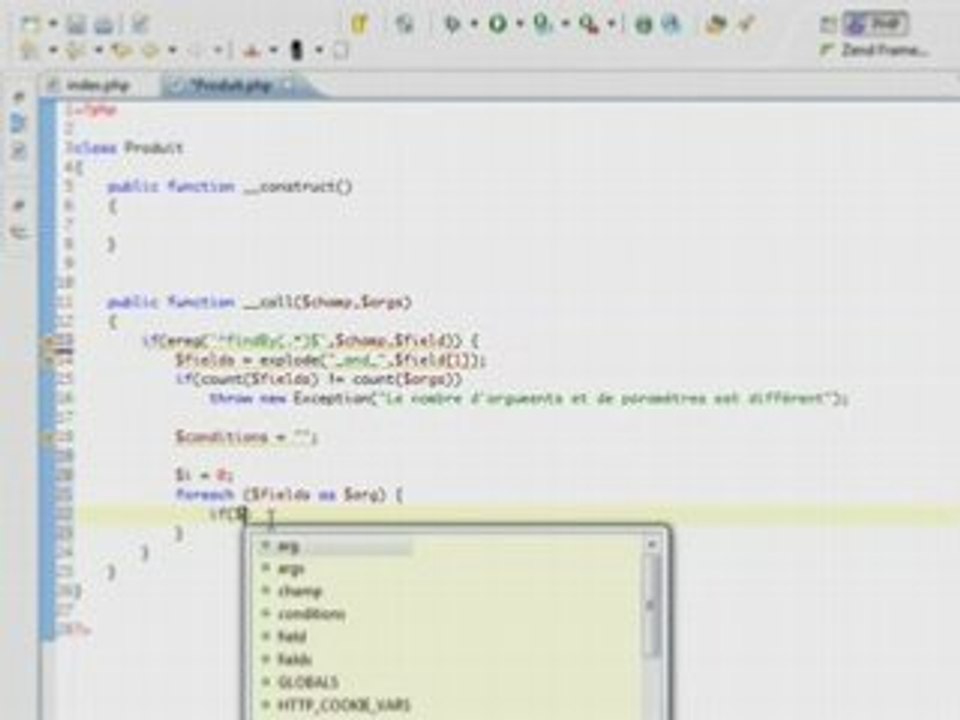Image resolution: width=960 pixels, height=720 pixels.
Task: Click the '$conditions = "";' code line
Action: (246, 437)
